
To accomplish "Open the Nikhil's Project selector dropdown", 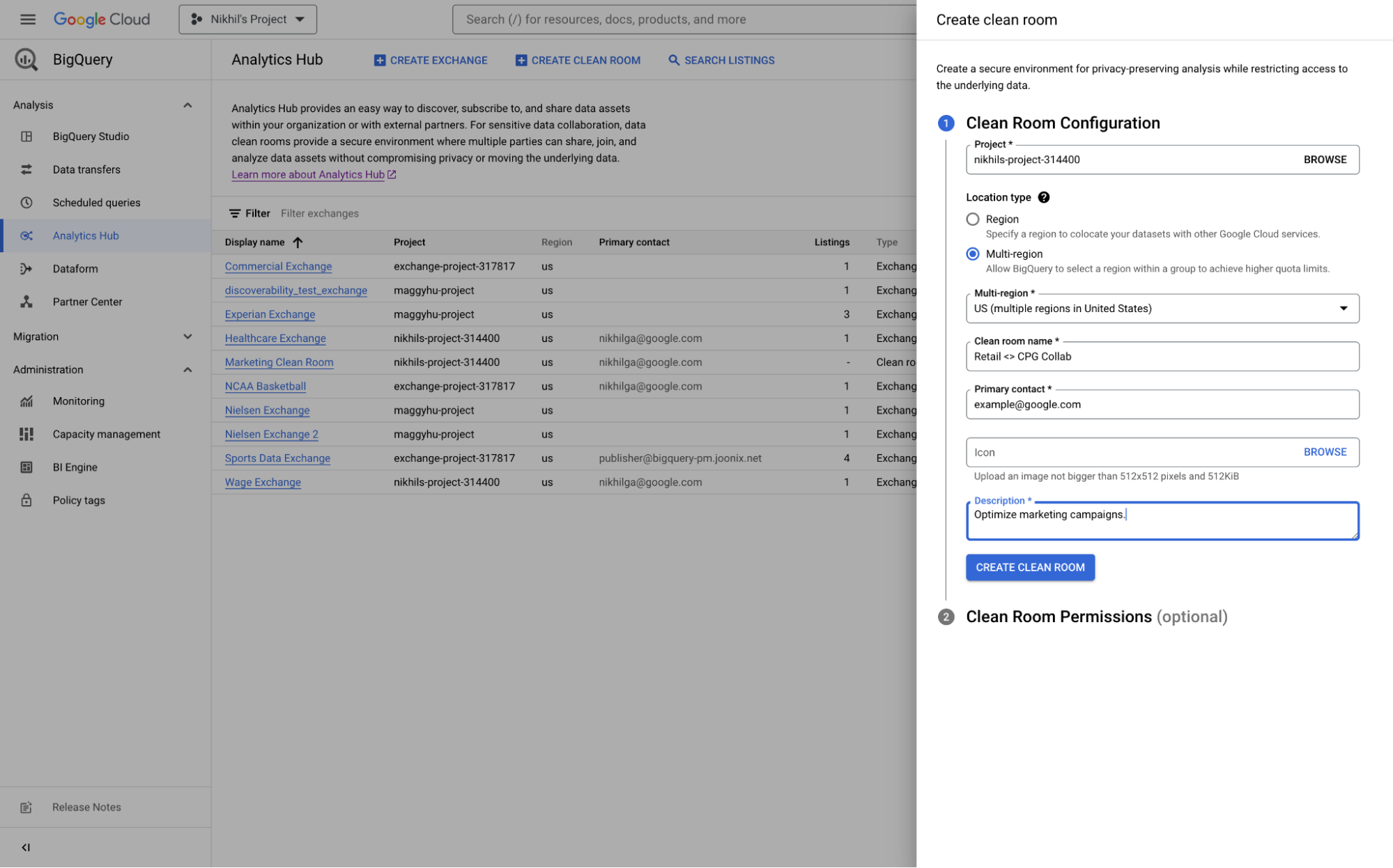I will tap(248, 20).
